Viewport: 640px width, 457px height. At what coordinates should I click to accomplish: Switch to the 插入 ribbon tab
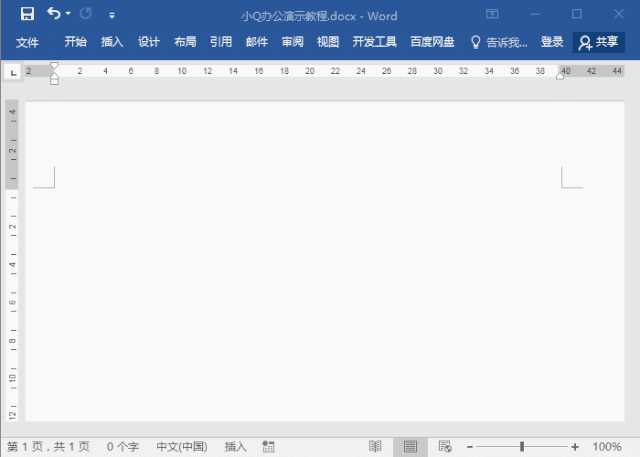pos(112,42)
